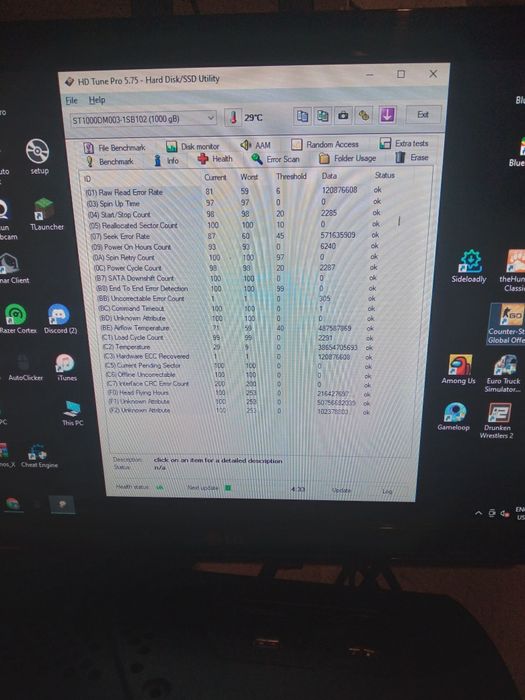
Task: Select the Hardware ECC Recovered row
Action: click(238, 357)
